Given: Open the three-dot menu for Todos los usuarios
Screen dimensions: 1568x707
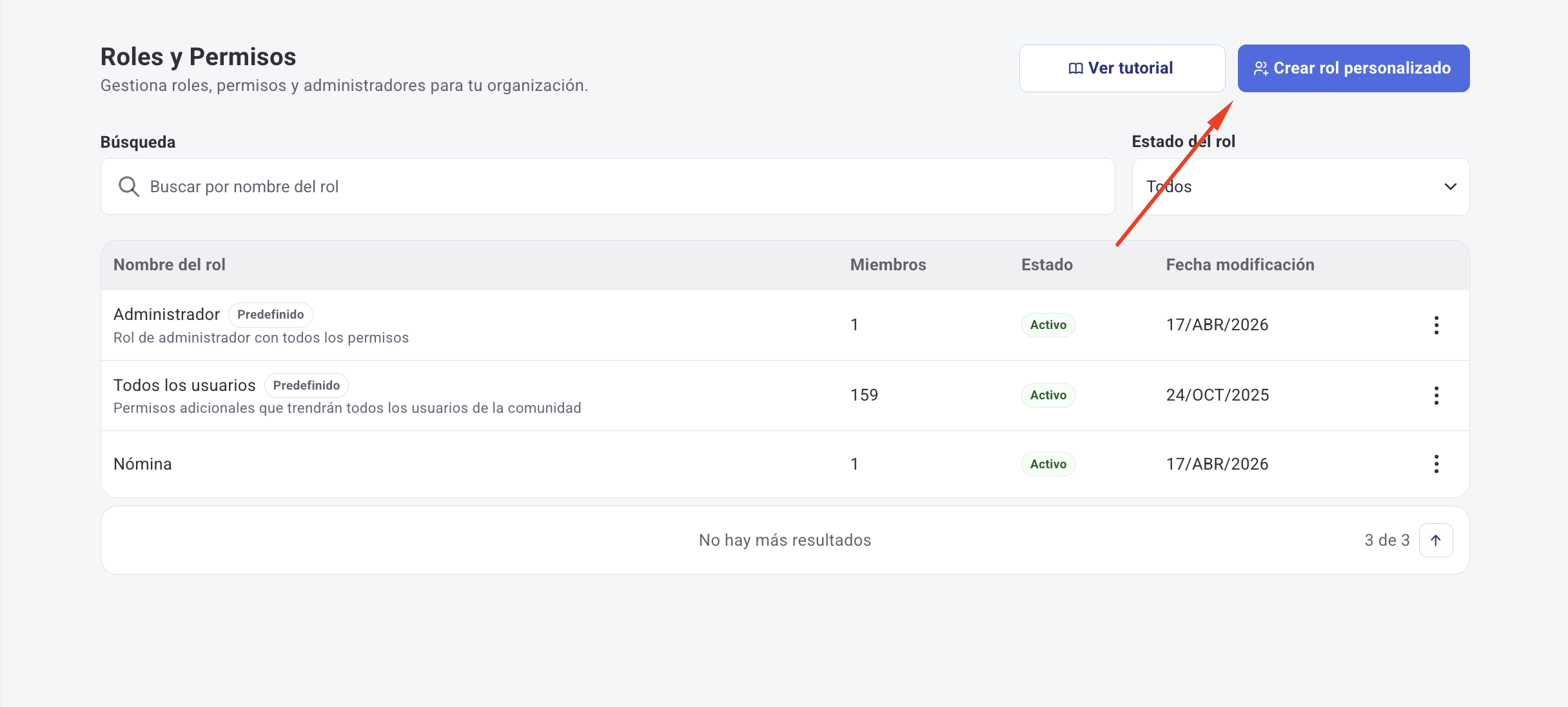Looking at the screenshot, I should pos(1436,395).
